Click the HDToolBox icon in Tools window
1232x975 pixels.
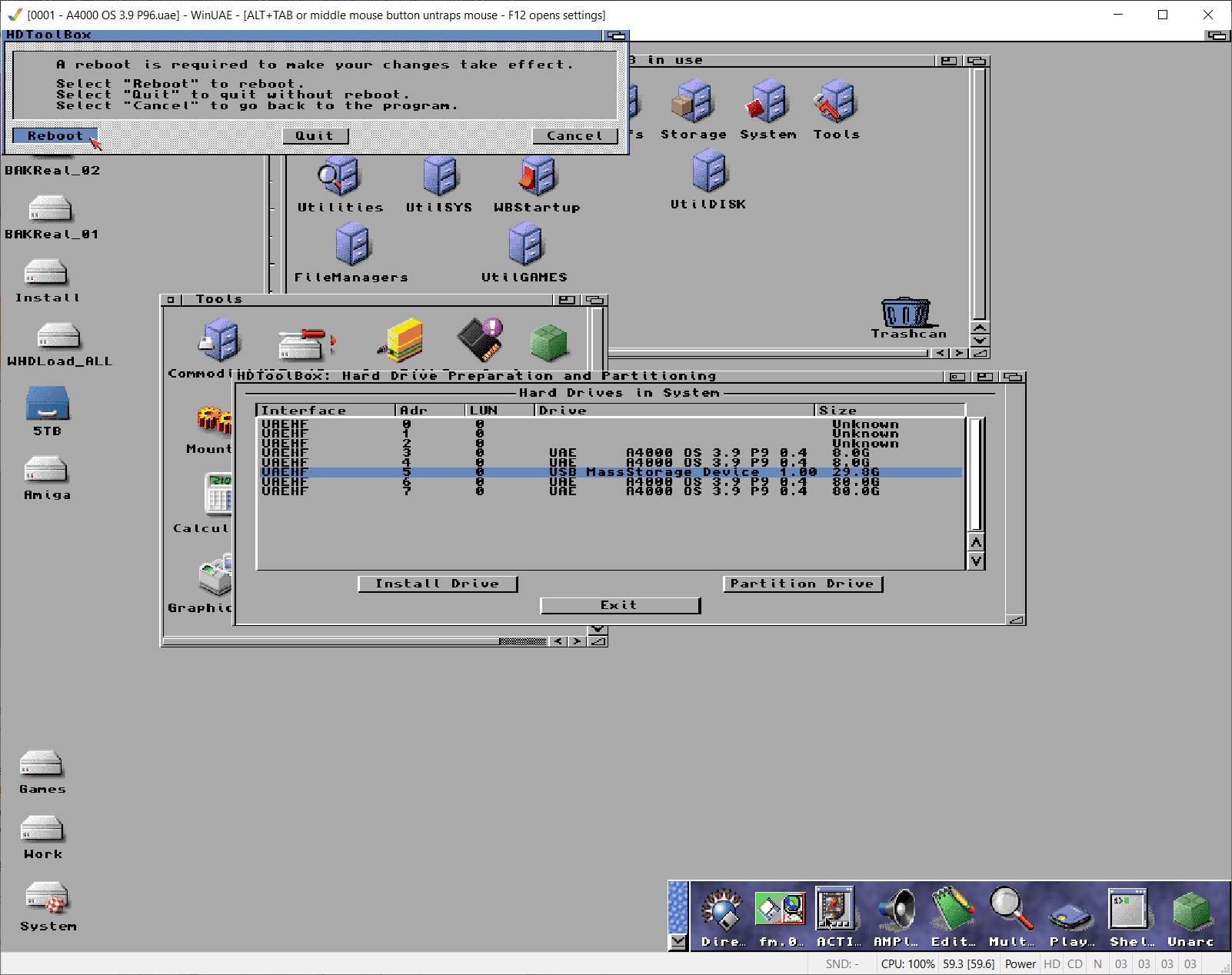click(308, 344)
